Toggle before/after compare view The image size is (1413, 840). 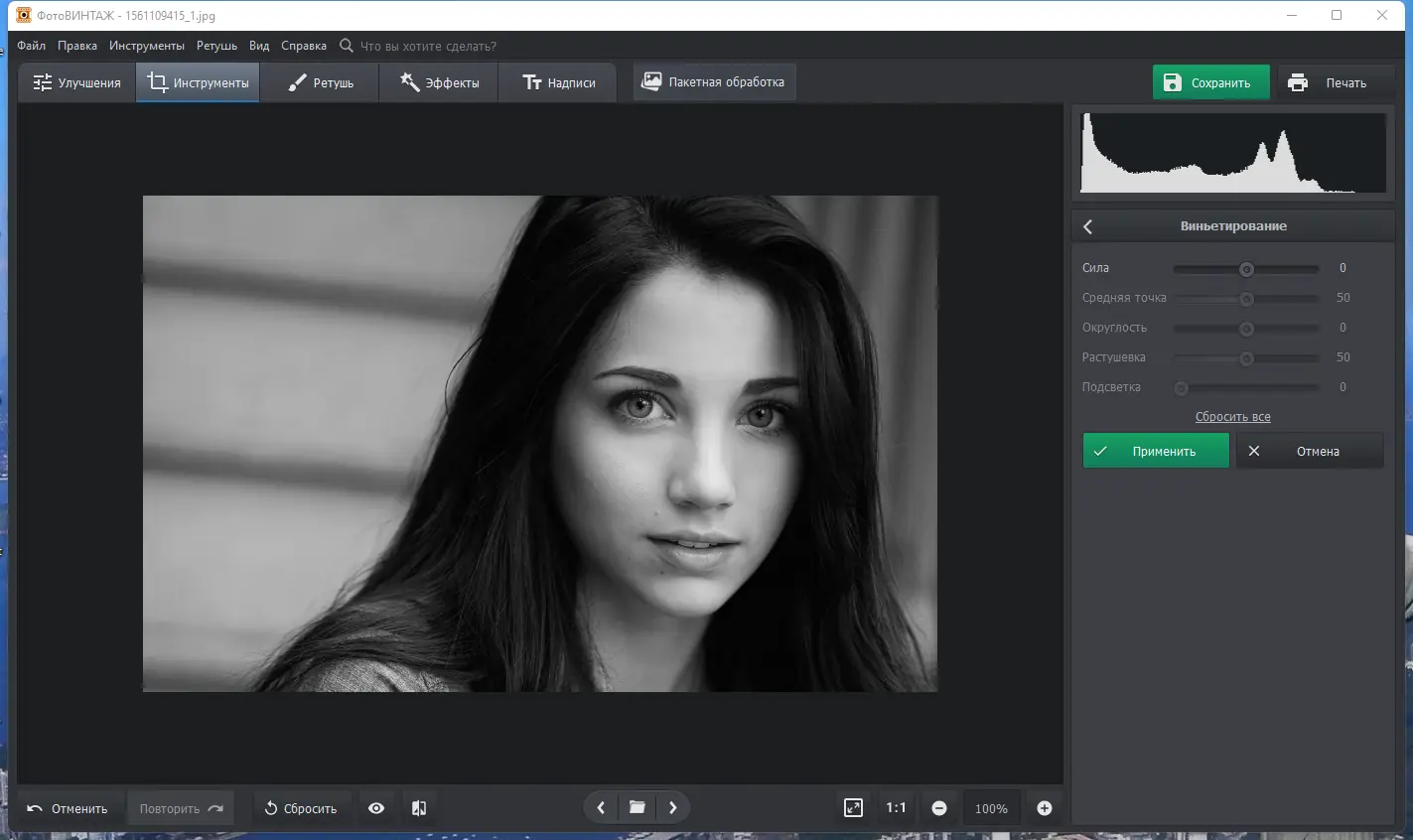(x=419, y=808)
